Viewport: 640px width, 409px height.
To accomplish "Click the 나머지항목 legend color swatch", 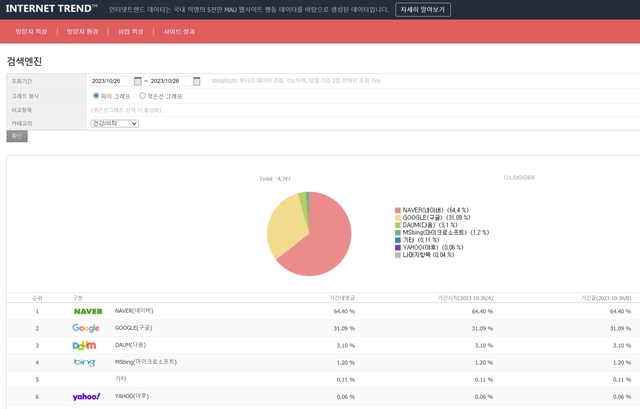I will click(398, 255).
